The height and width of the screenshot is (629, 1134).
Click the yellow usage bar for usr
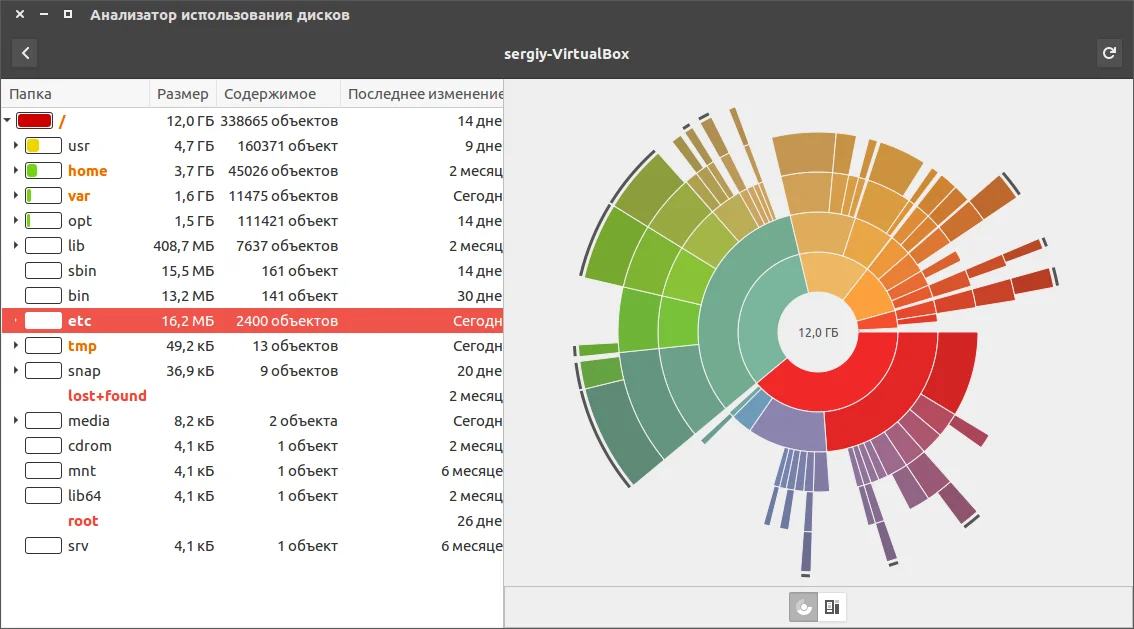(43, 146)
